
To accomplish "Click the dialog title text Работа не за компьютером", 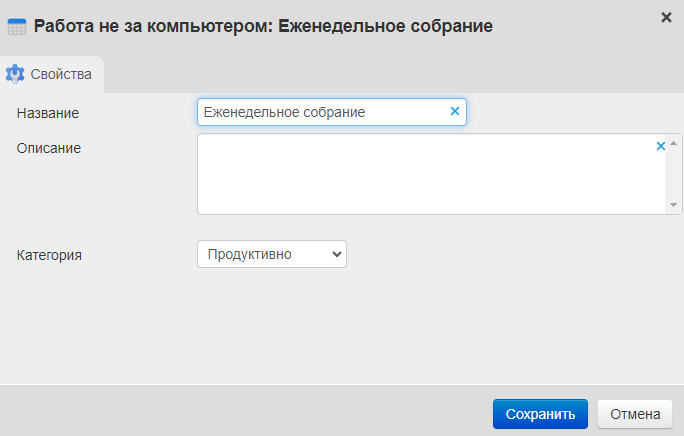I will 150,25.
